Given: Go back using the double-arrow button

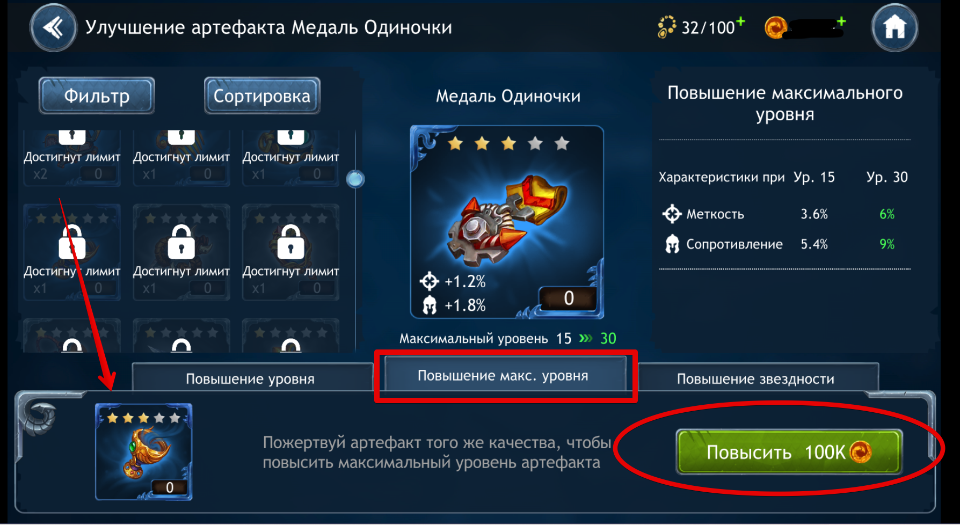Looking at the screenshot, I should click(x=53, y=28).
